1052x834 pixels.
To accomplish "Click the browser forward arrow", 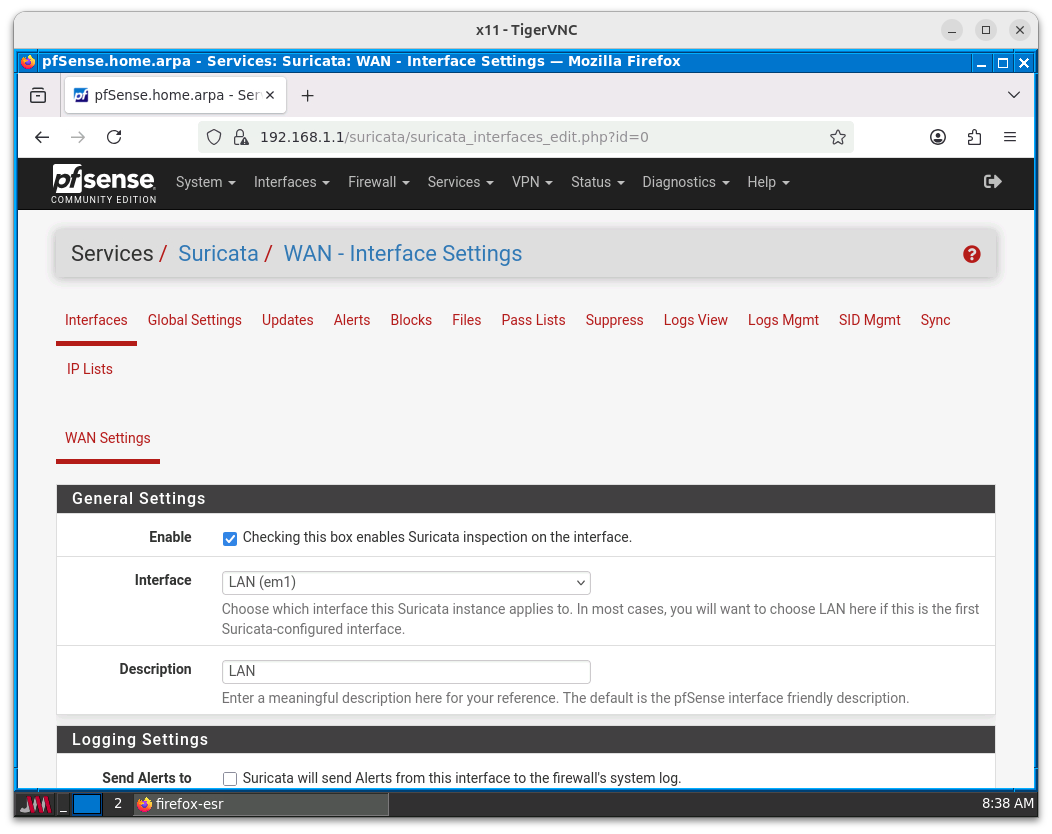I will point(78,138).
